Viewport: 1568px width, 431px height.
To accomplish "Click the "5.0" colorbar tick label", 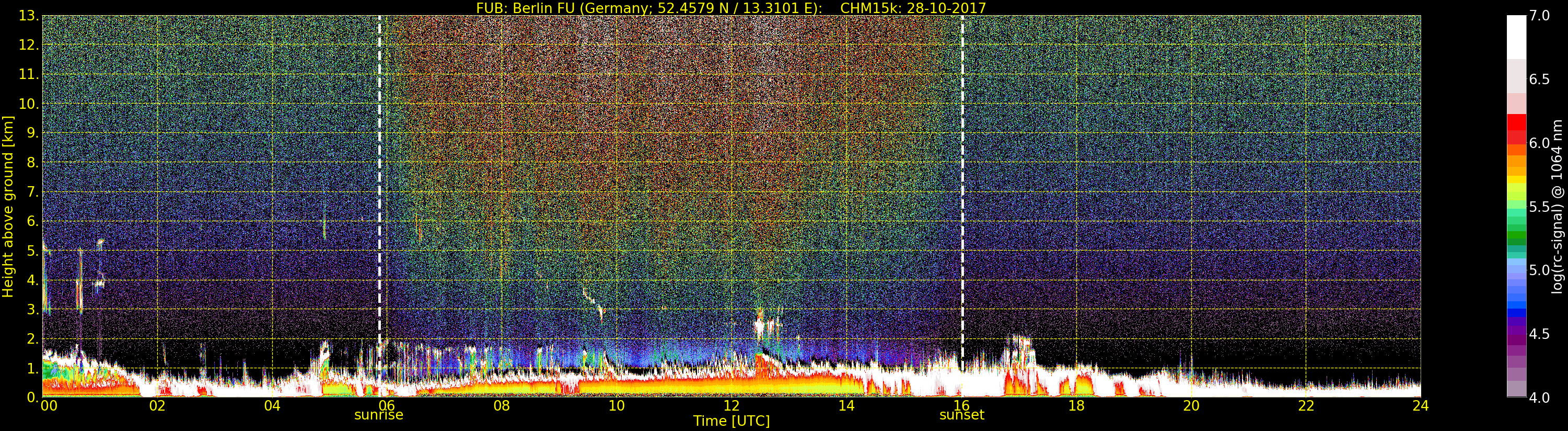I will [1539, 270].
